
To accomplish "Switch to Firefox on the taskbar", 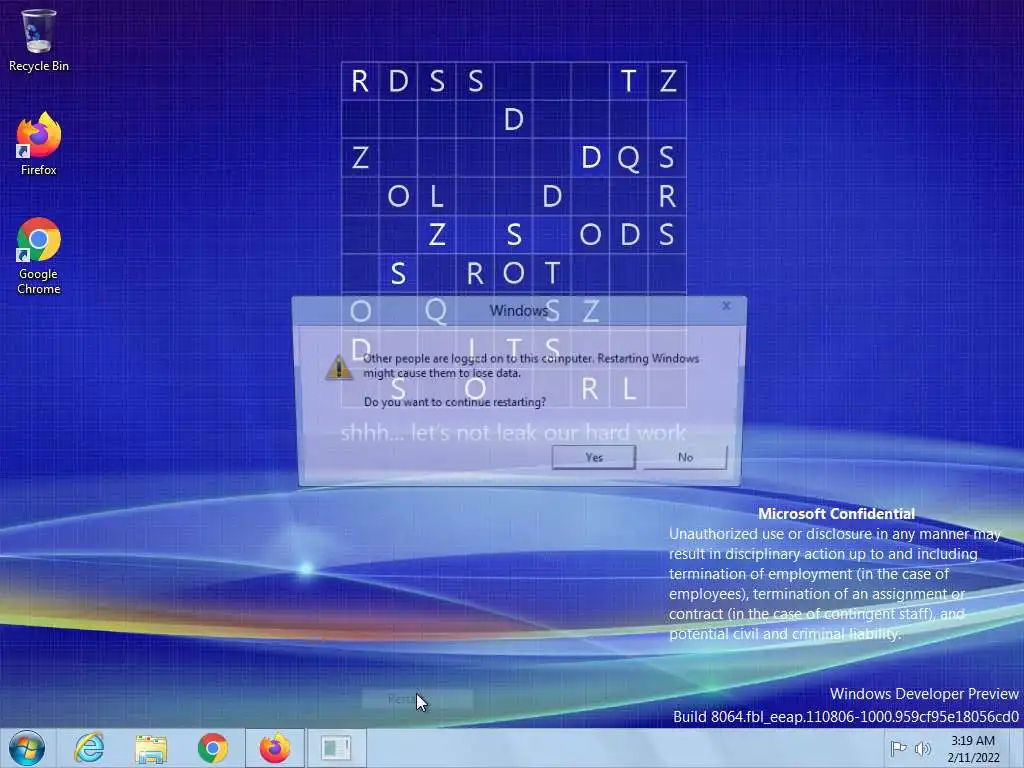I will [x=275, y=748].
